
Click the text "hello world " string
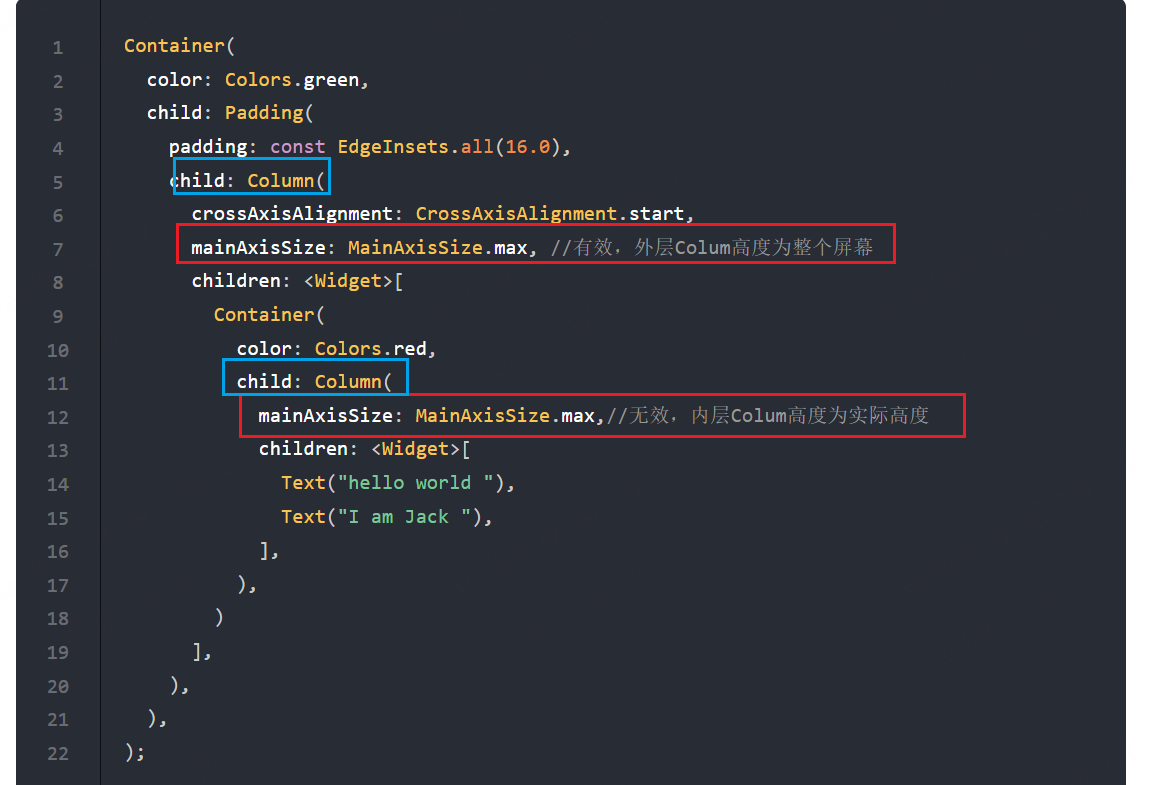pos(416,483)
